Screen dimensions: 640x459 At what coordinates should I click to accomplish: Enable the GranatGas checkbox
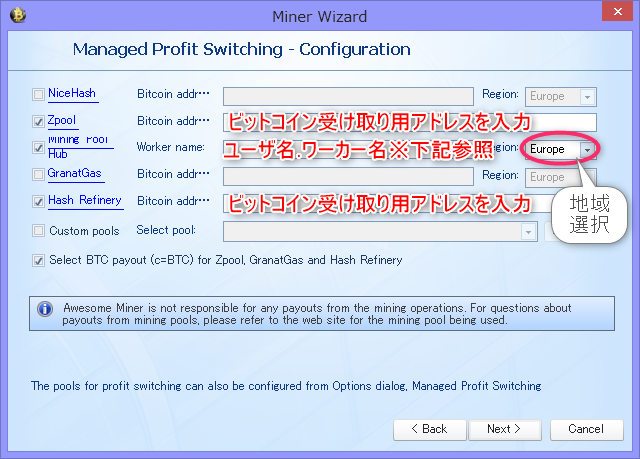38,175
